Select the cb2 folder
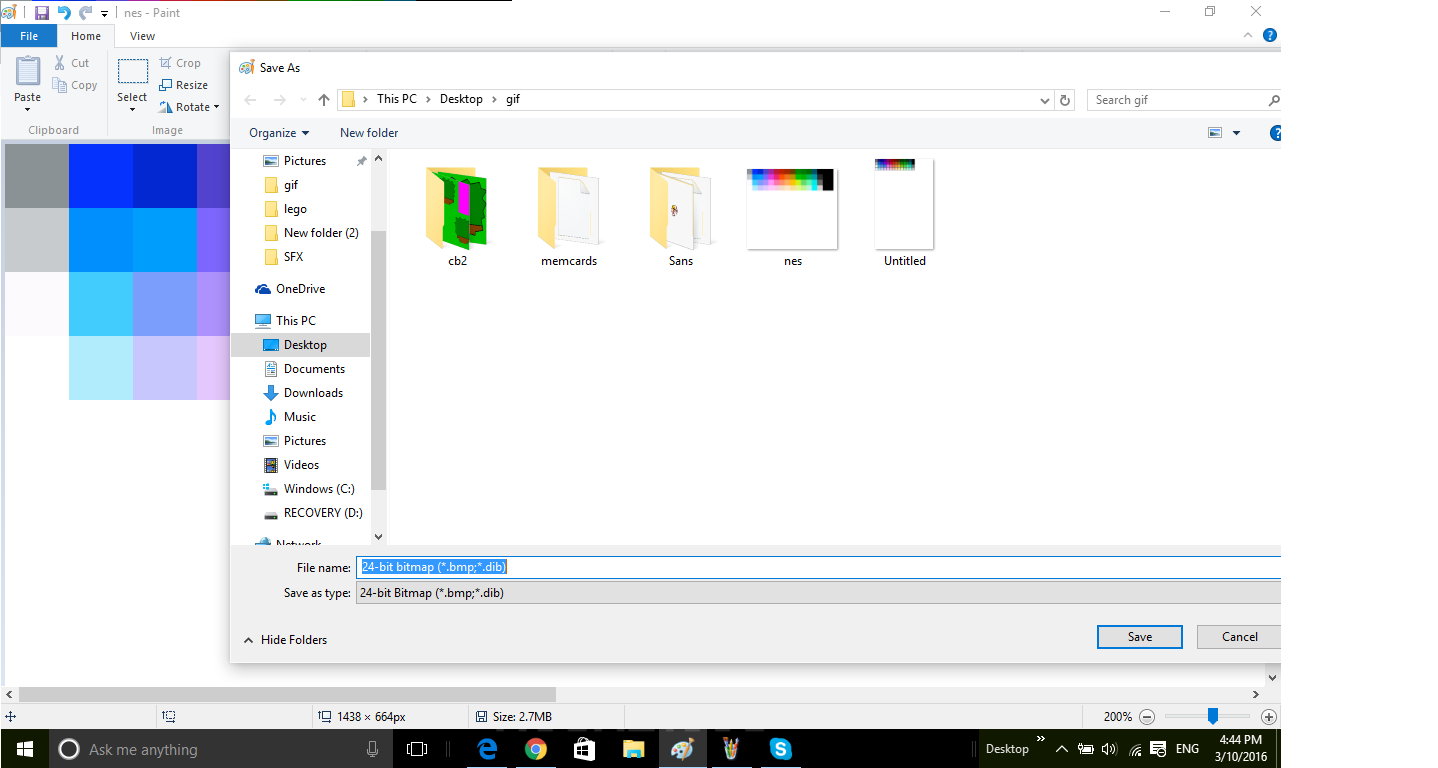1438x768 pixels. pyautogui.click(x=458, y=217)
